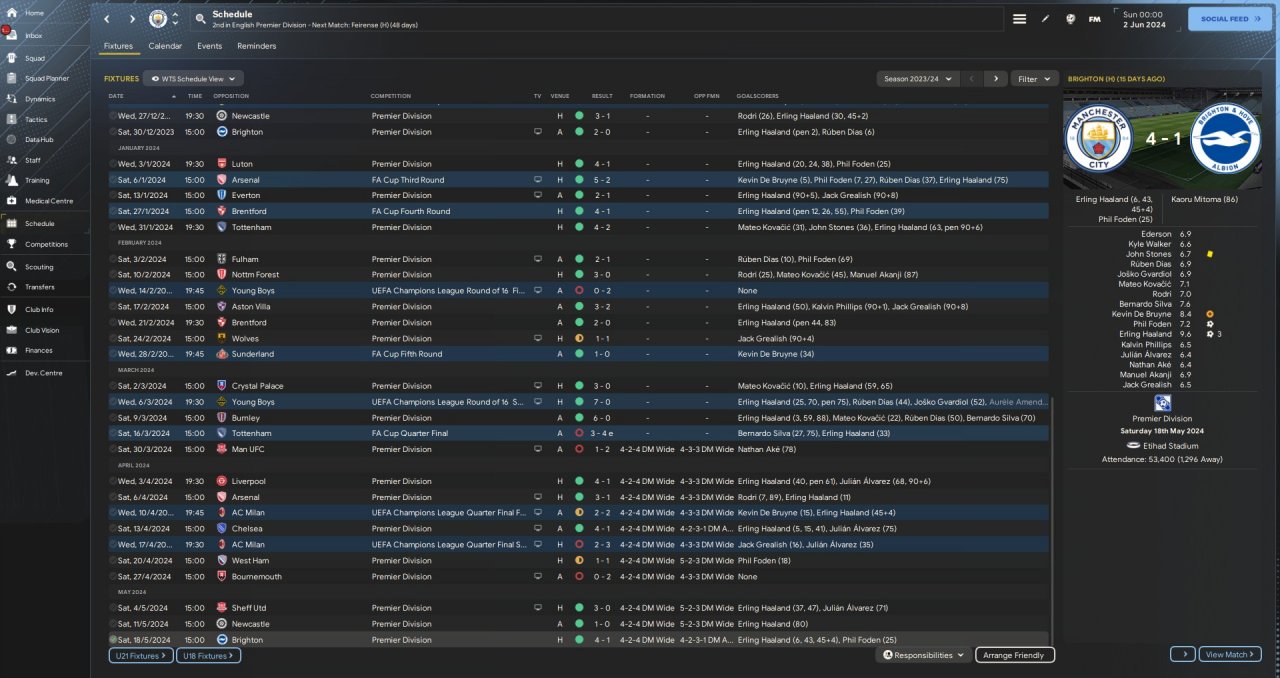Select the Sat 18/5/2024 Brighton fixture radio

[x=113, y=640]
